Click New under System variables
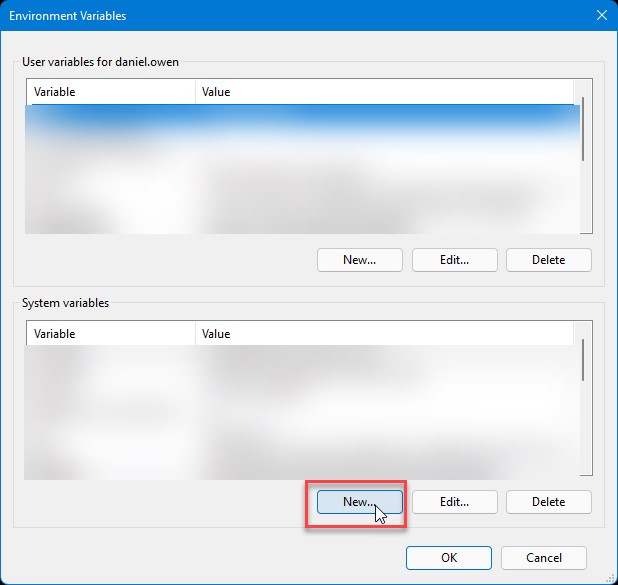 click(x=359, y=502)
